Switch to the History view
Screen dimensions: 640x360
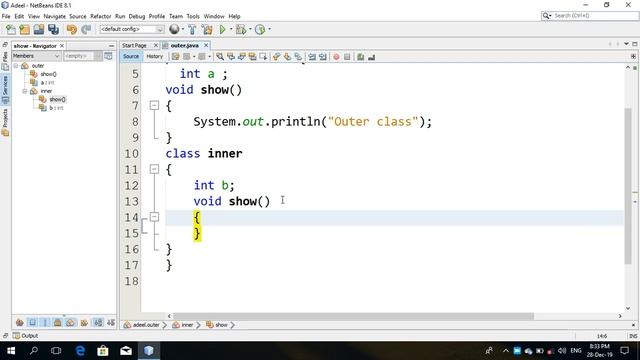tap(154, 56)
